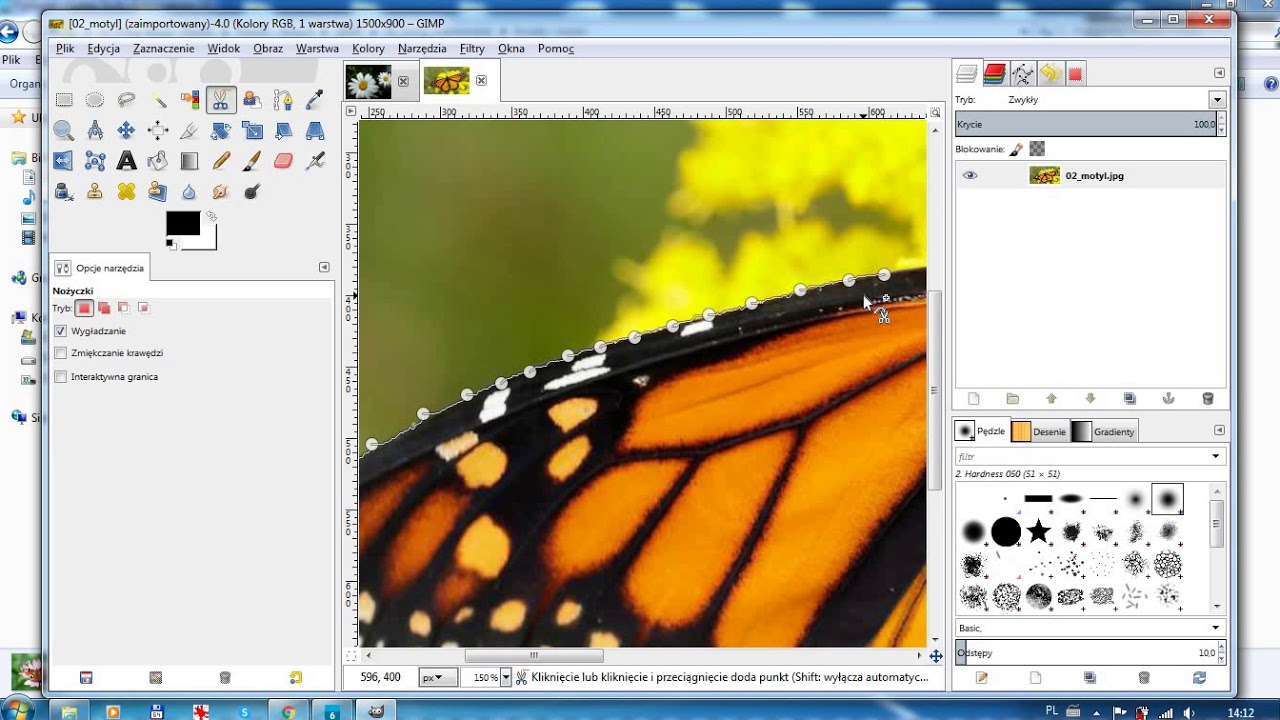This screenshot has width=1280, height=720.
Task: Select the Smudge finger tool
Action: click(221, 191)
